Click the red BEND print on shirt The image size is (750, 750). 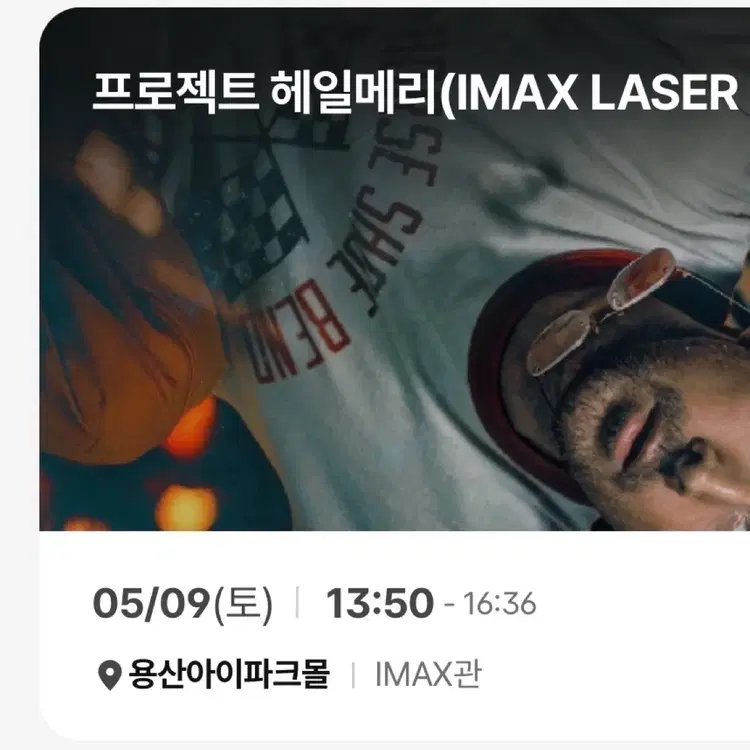[x=298, y=330]
